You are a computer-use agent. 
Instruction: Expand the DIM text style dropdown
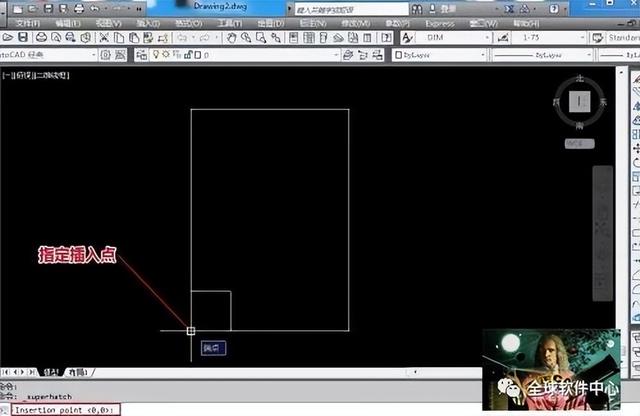click(x=487, y=38)
